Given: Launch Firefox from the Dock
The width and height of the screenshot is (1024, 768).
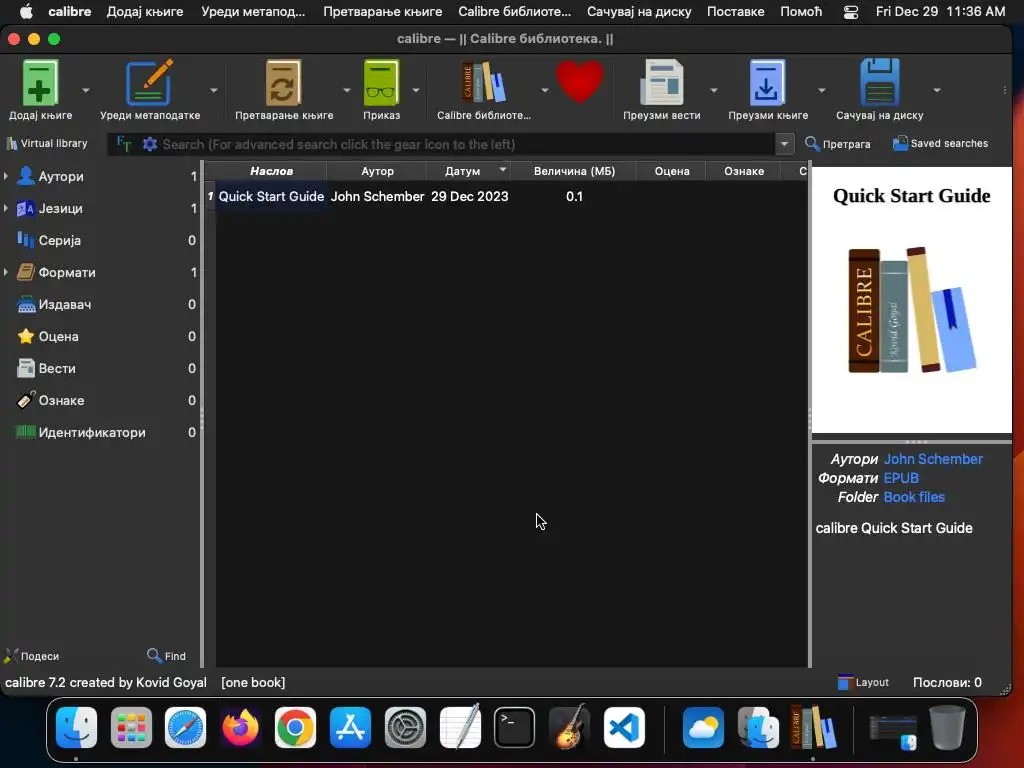Looking at the screenshot, I should pyautogui.click(x=240, y=728).
